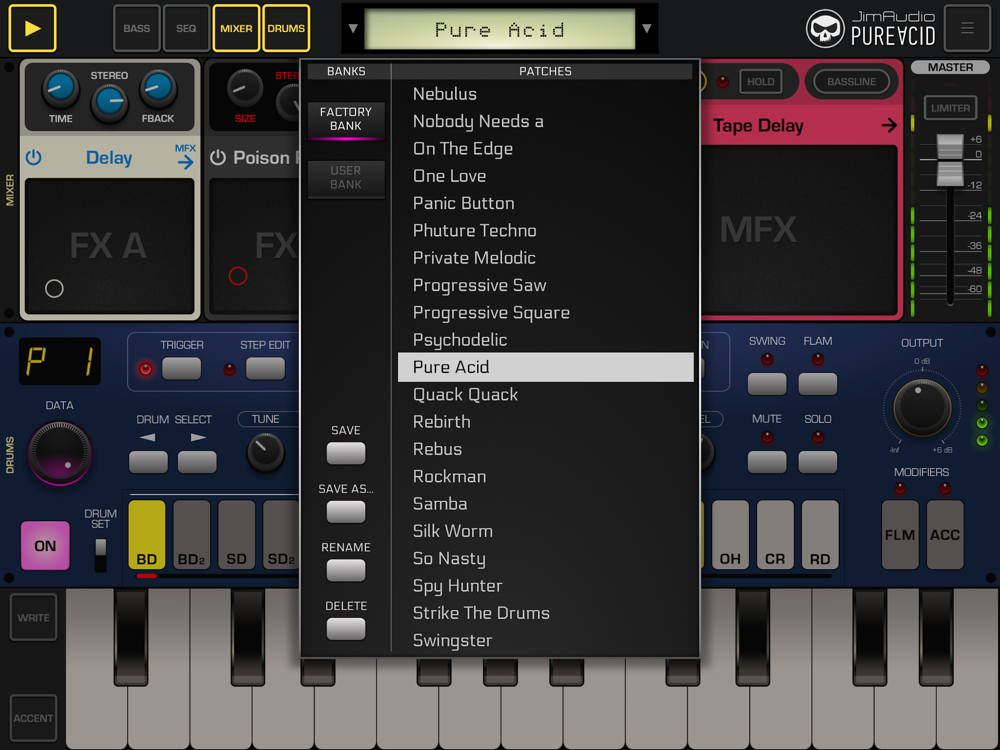Toggle the SEQ panel button
Viewport: 1000px width, 750px height.
[186, 28]
